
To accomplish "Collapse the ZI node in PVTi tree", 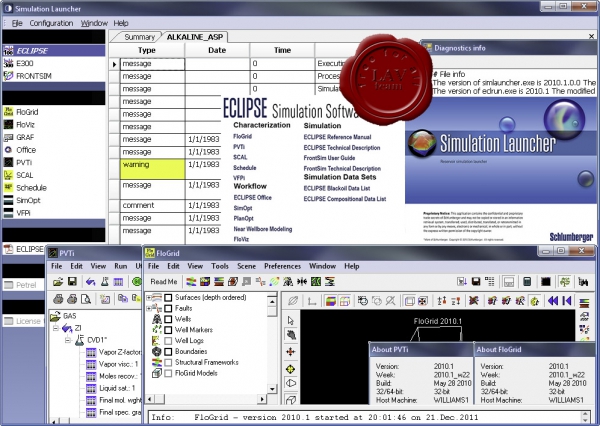I will 56,328.
